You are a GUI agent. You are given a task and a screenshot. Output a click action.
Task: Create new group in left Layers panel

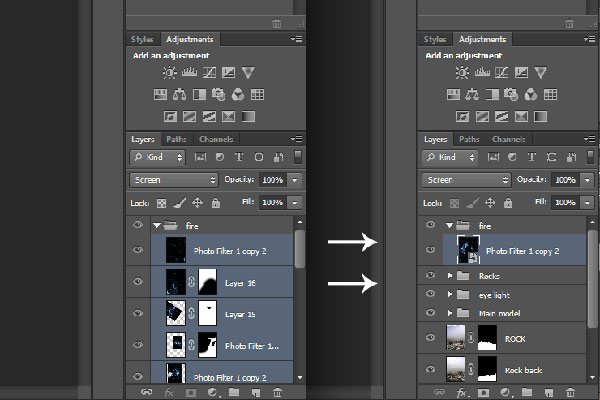(234, 392)
